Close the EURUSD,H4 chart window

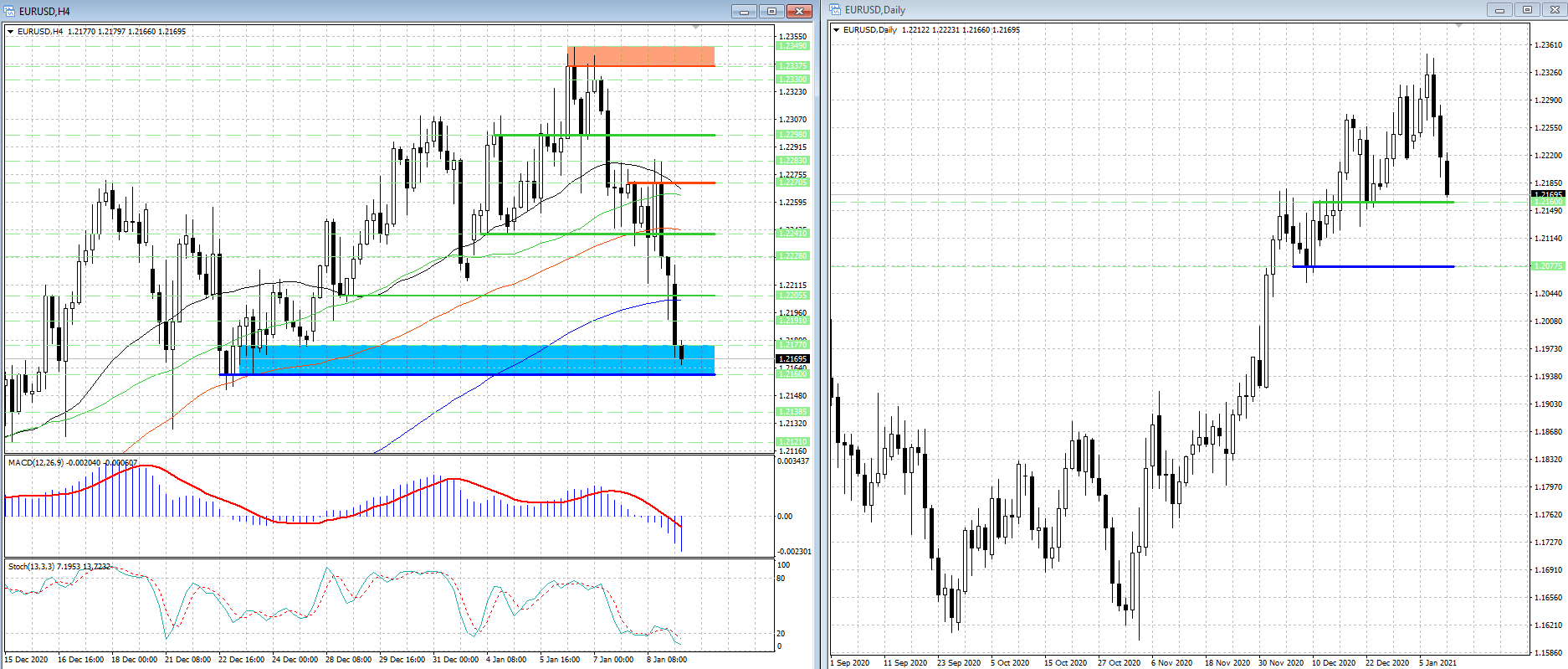click(x=799, y=11)
